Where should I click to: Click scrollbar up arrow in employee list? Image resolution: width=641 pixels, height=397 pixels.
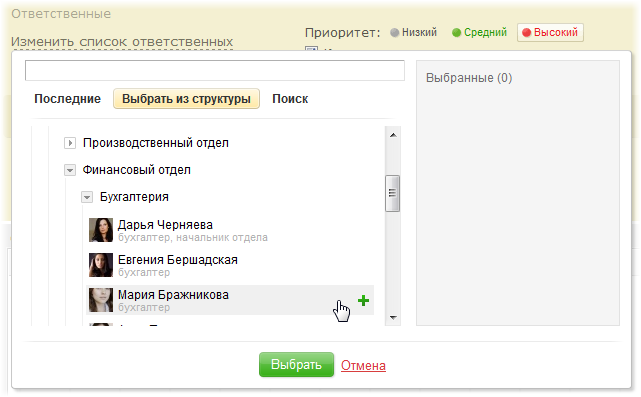[393, 135]
